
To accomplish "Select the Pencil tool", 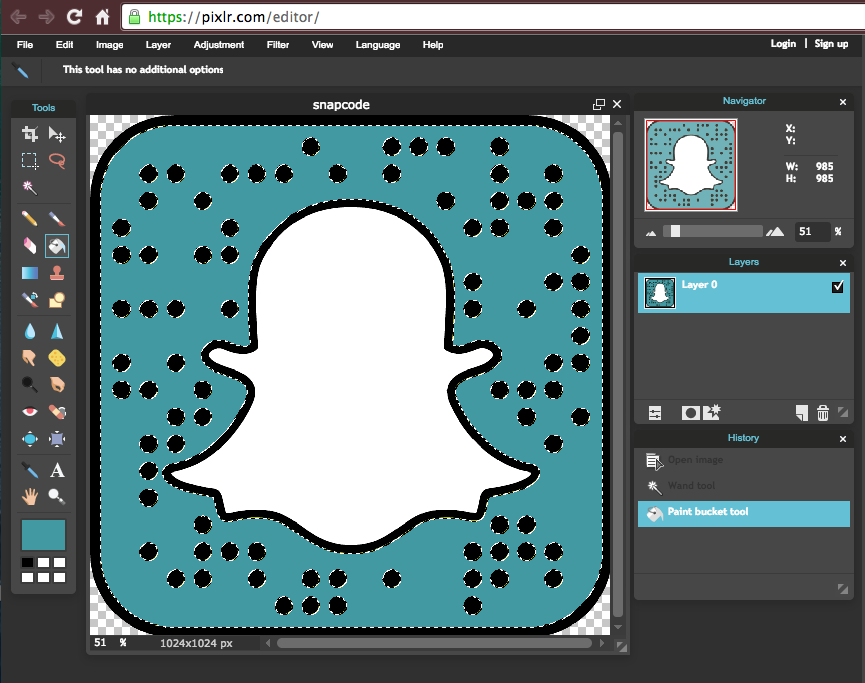I will [x=30, y=219].
